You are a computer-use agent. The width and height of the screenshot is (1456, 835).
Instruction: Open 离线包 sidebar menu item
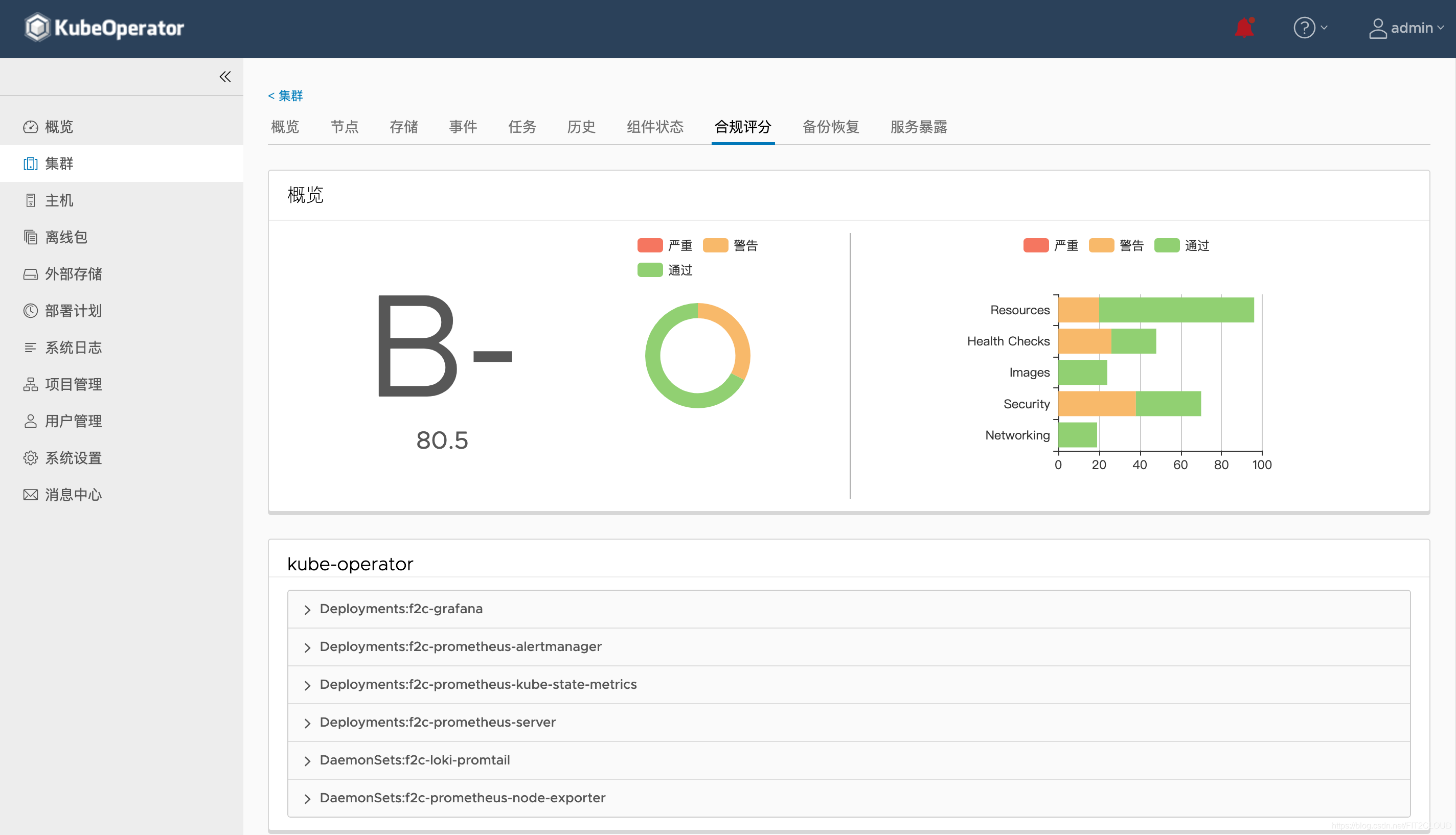pyautogui.click(x=122, y=237)
